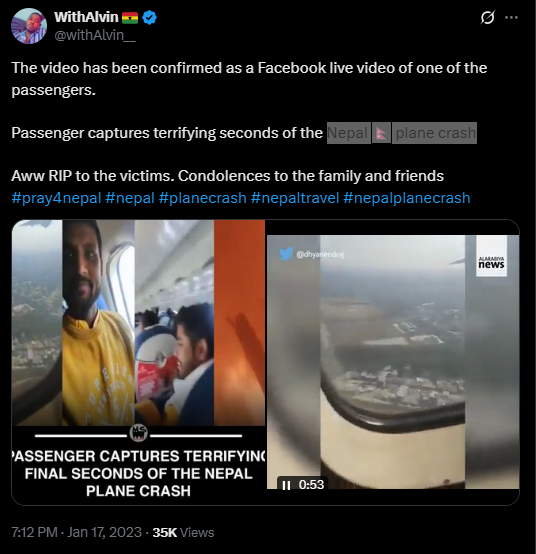This screenshot has height=554, width=536.
Task: Click the @withAlvin__ handle
Action: pyautogui.click(x=95, y=35)
